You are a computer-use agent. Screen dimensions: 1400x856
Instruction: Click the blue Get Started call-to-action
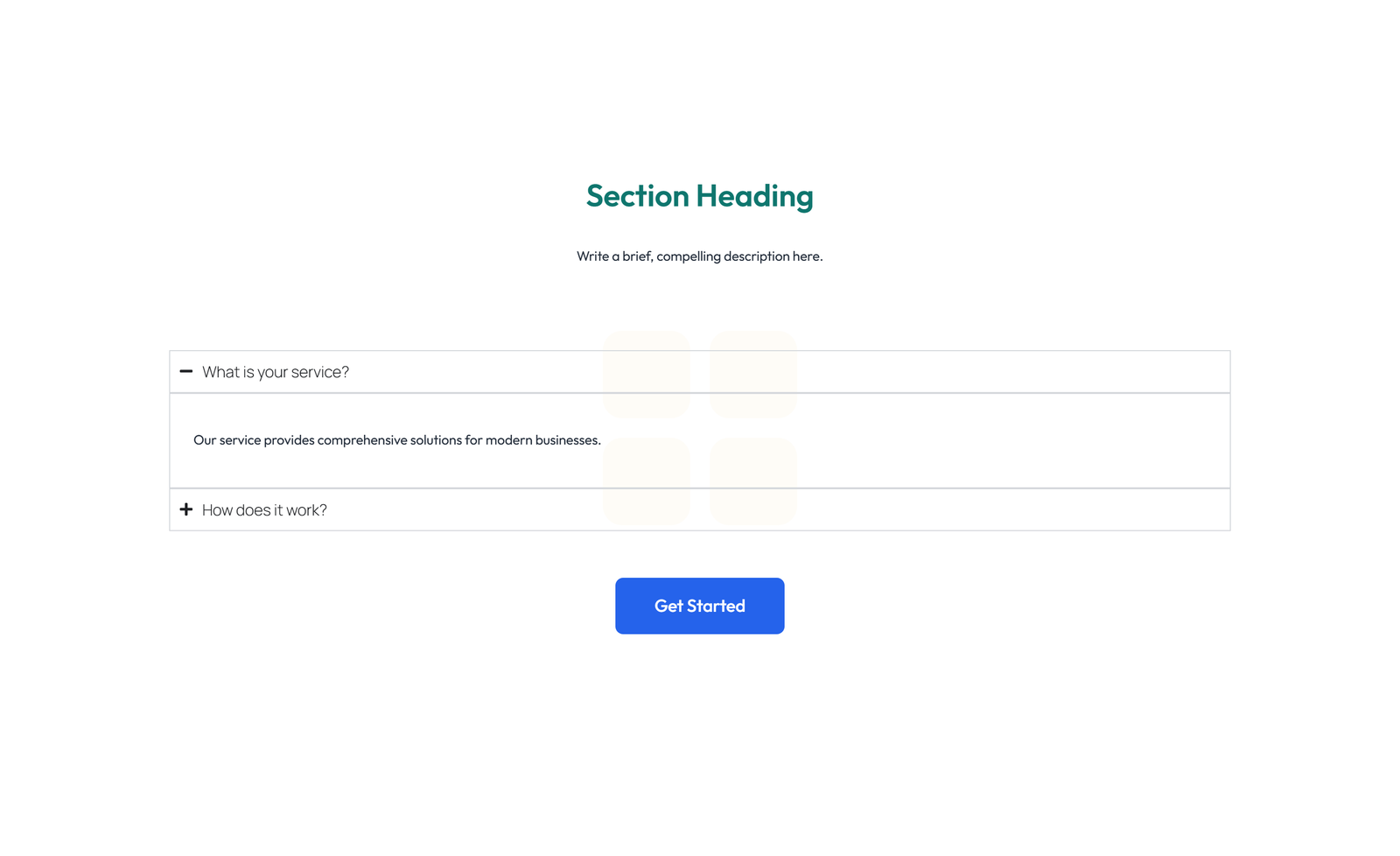coord(699,606)
